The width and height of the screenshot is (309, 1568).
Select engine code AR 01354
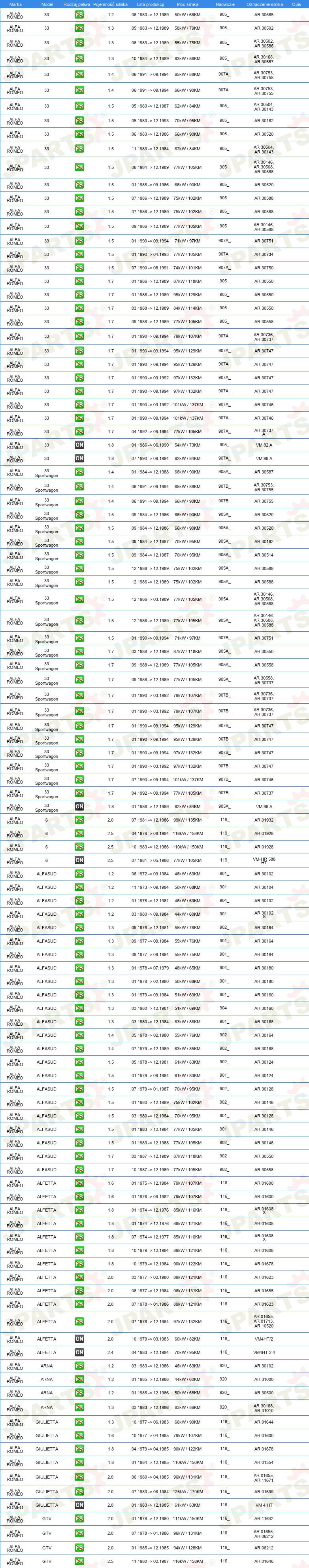264,1462
